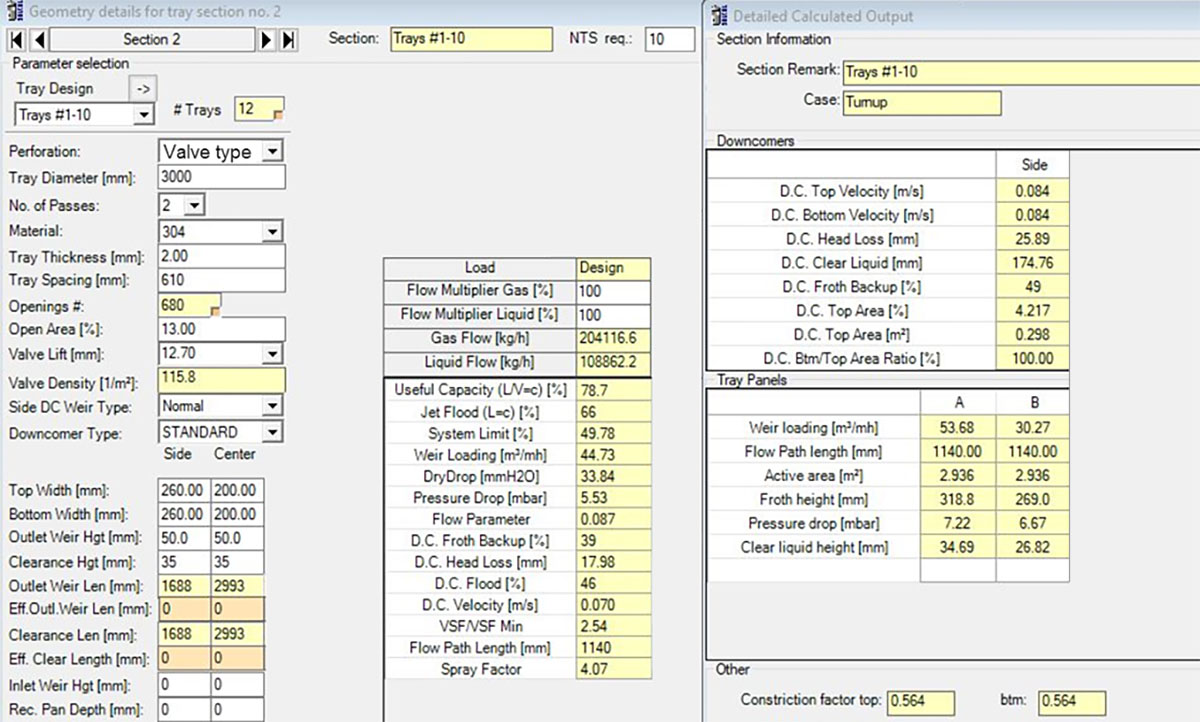Viewport: 1200px width, 722px height.
Task: Click the Spray Factor value 4.07
Action: pyautogui.click(x=613, y=670)
